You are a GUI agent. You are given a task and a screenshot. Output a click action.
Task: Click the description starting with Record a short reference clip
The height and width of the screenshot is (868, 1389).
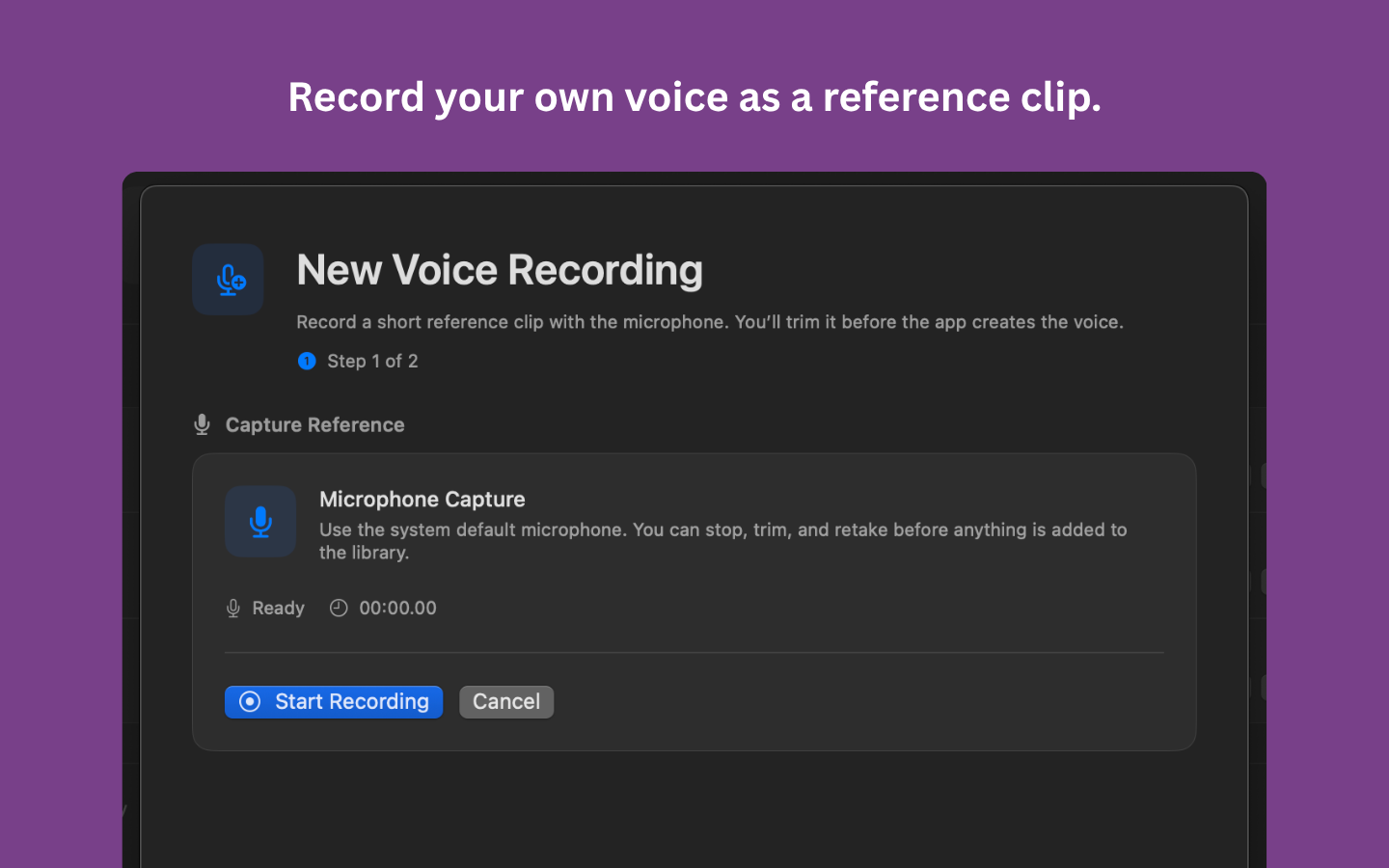[709, 322]
